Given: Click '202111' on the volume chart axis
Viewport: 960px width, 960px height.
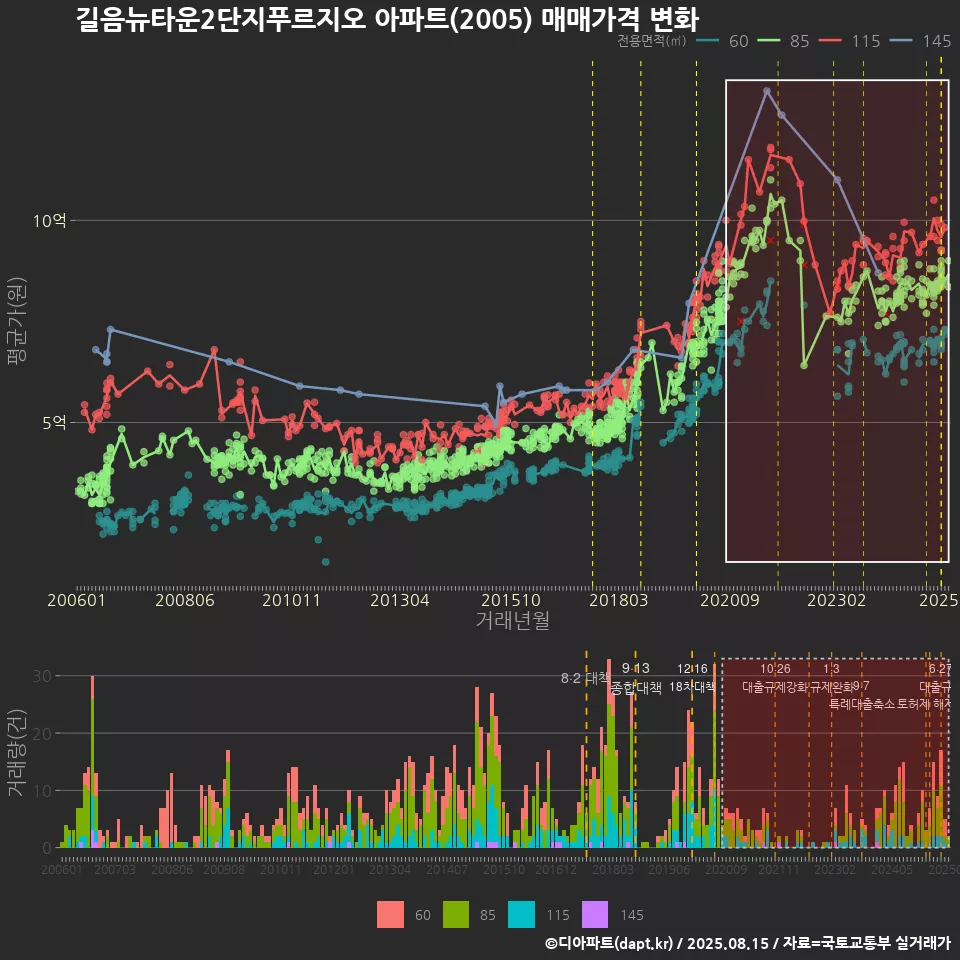Looking at the screenshot, I should click(779, 869).
